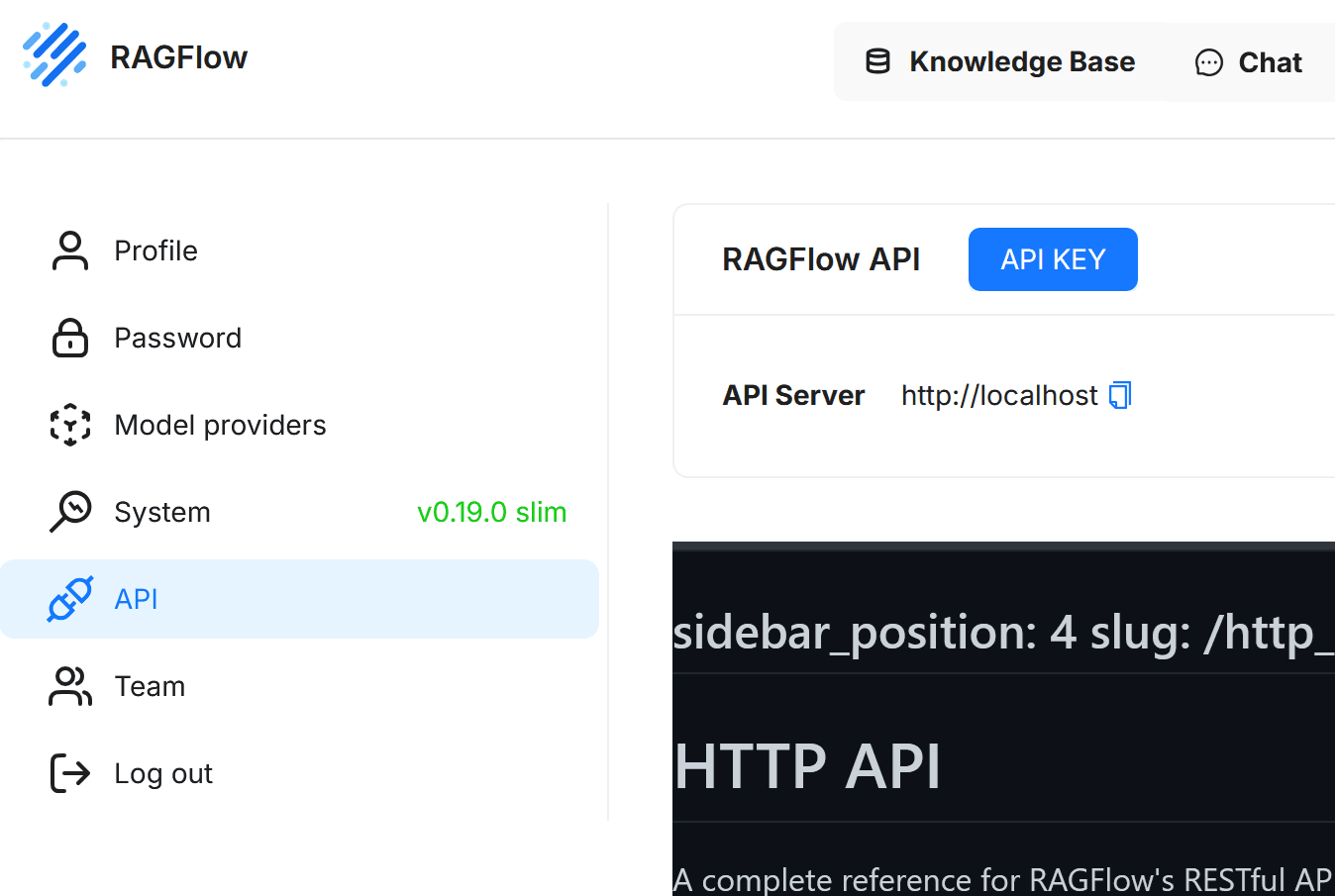Click the Model providers icon

coord(69,425)
